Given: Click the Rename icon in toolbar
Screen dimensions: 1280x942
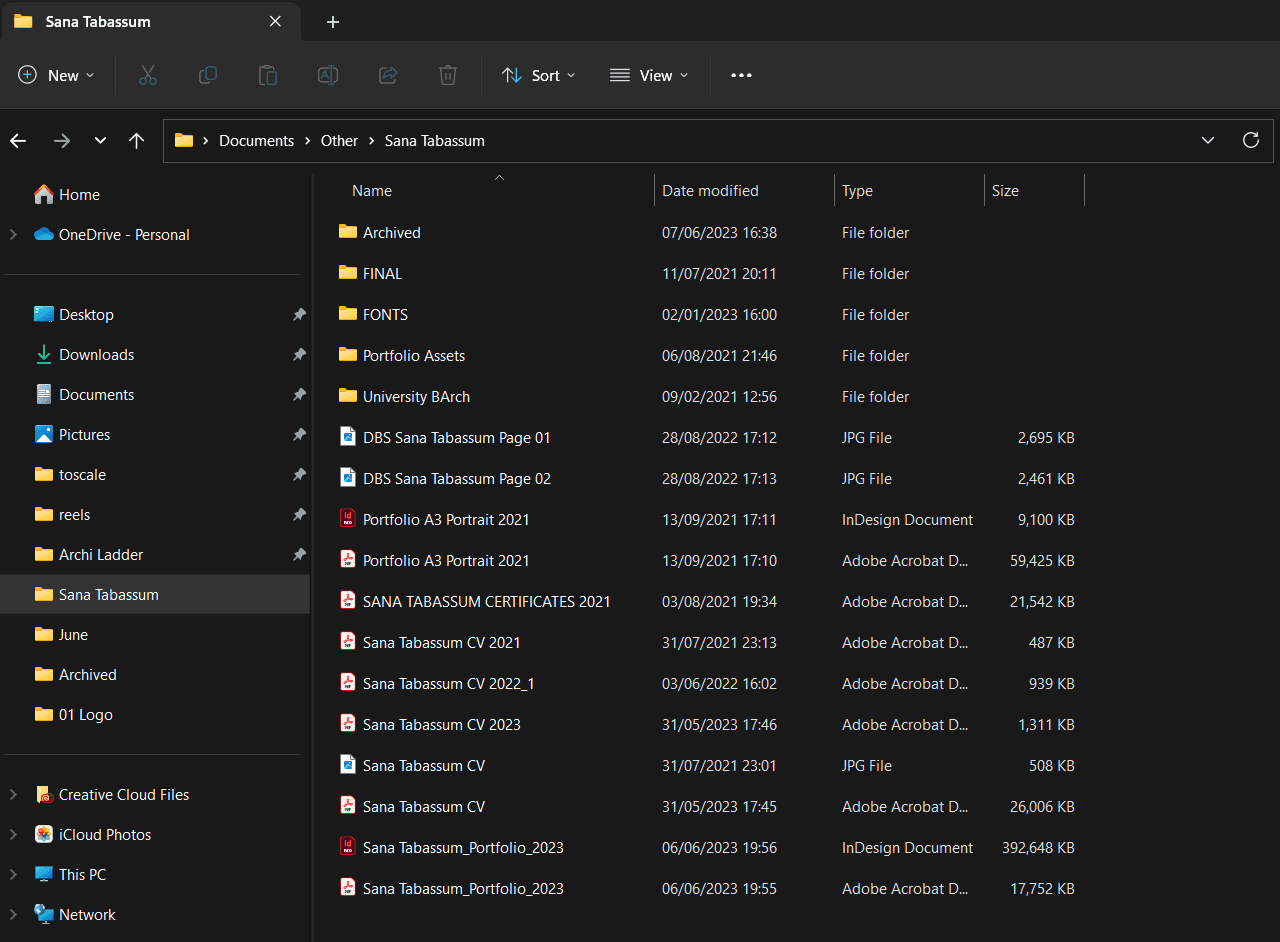Looking at the screenshot, I should 328,75.
